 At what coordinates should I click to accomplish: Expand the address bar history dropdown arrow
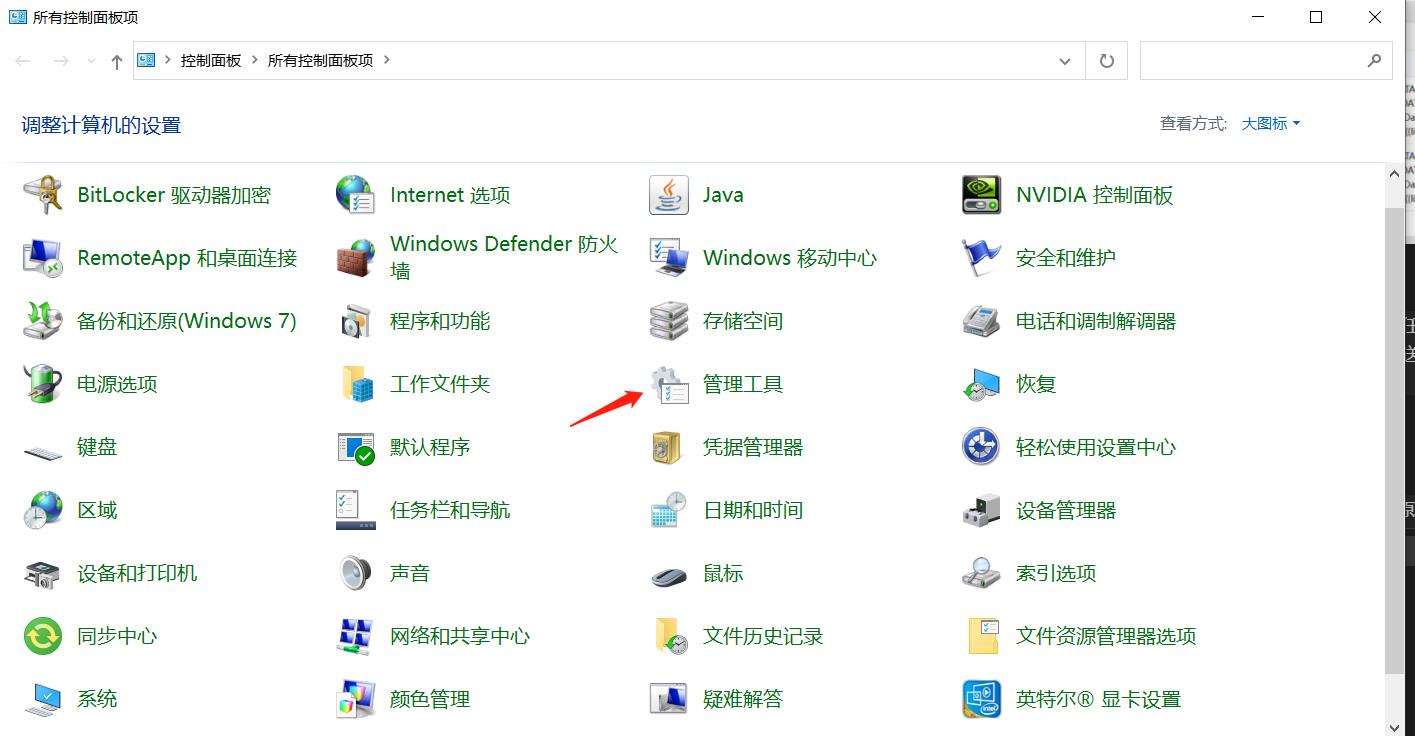click(1064, 61)
